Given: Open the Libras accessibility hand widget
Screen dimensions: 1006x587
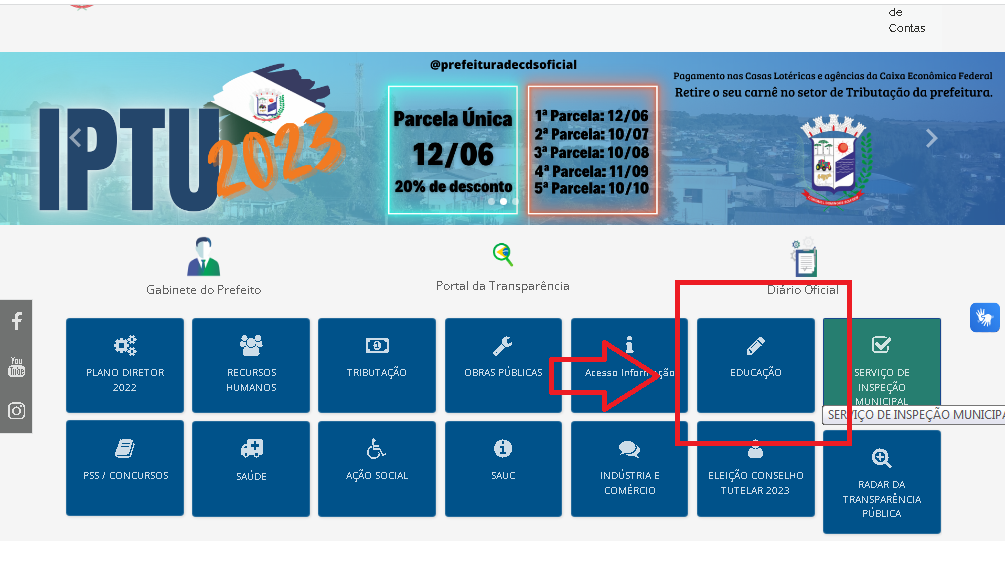Looking at the screenshot, I should click(984, 318).
